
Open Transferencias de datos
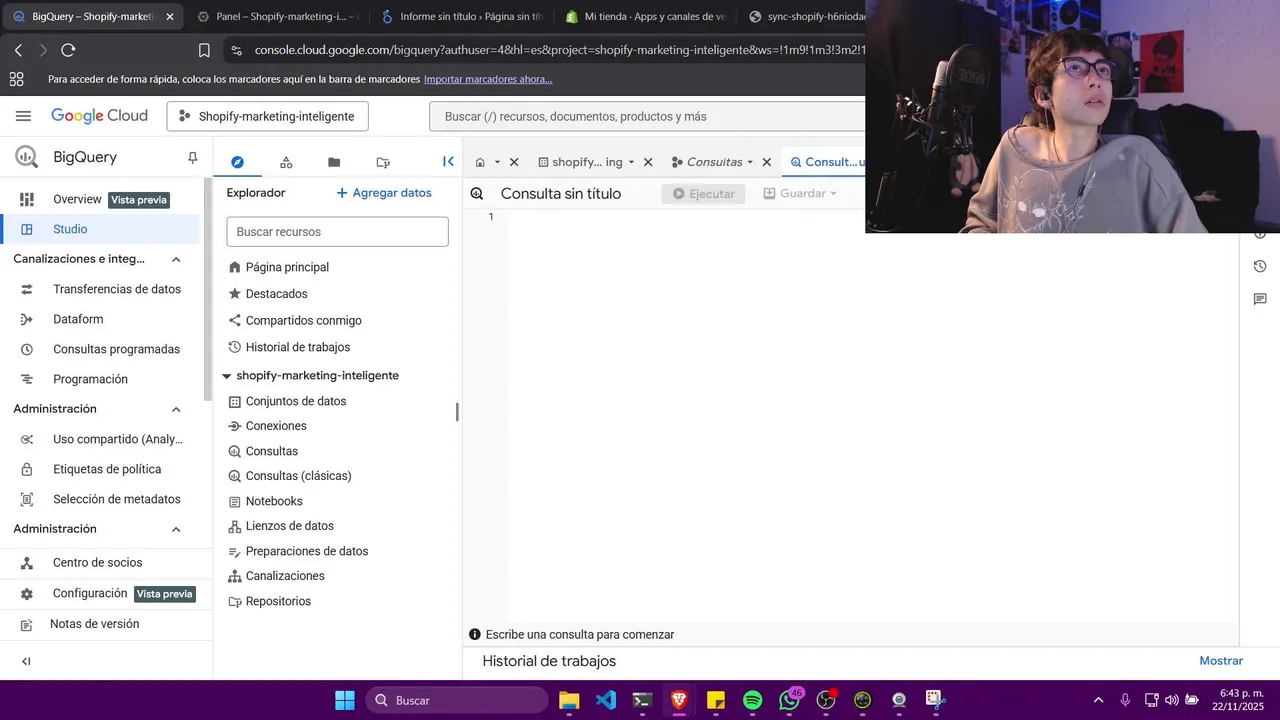pos(100,289)
